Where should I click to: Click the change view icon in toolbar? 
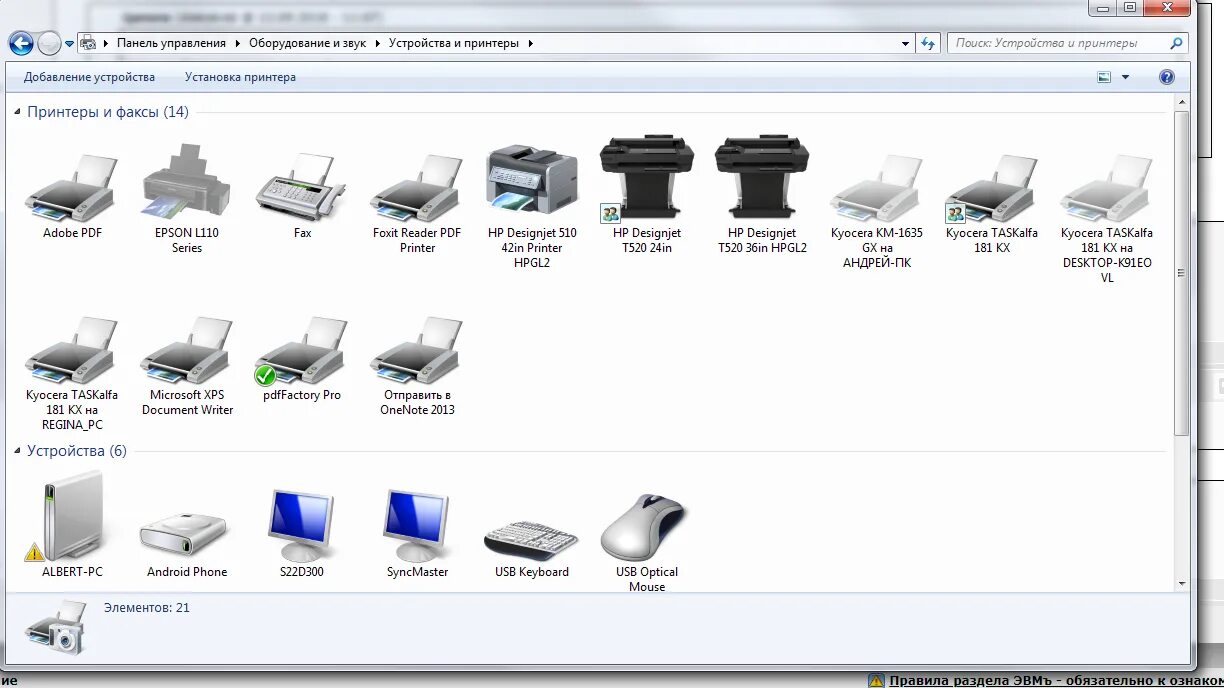pos(1104,77)
